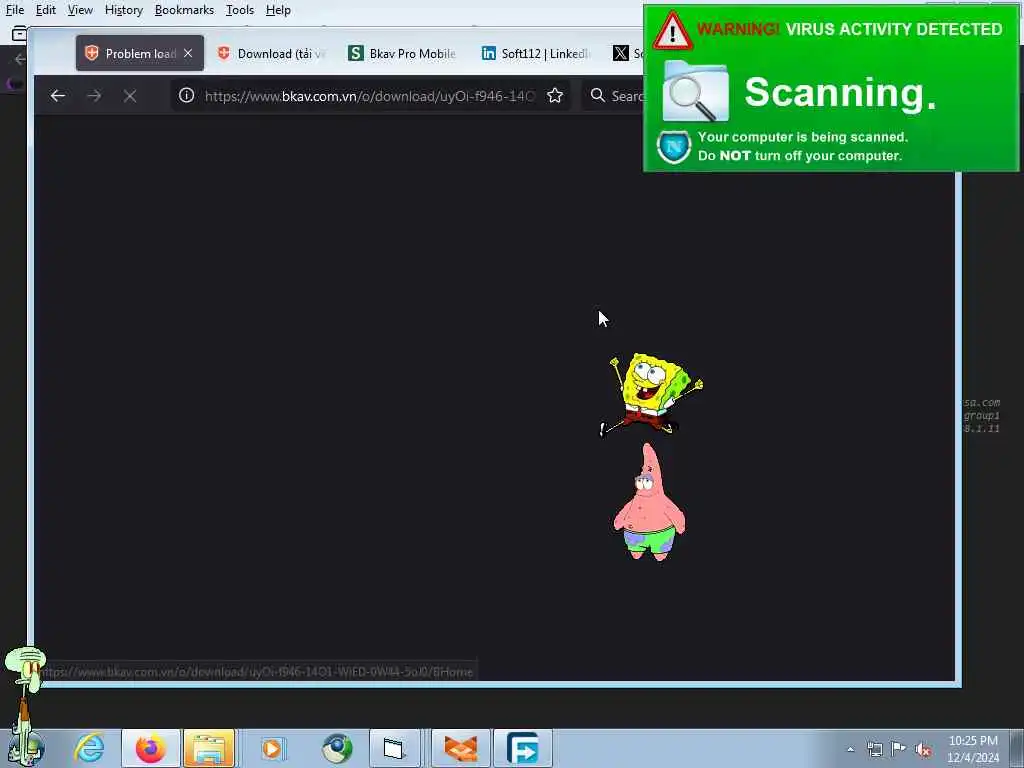Go forward to the next page
This screenshot has width=1024, height=768.
(94, 96)
